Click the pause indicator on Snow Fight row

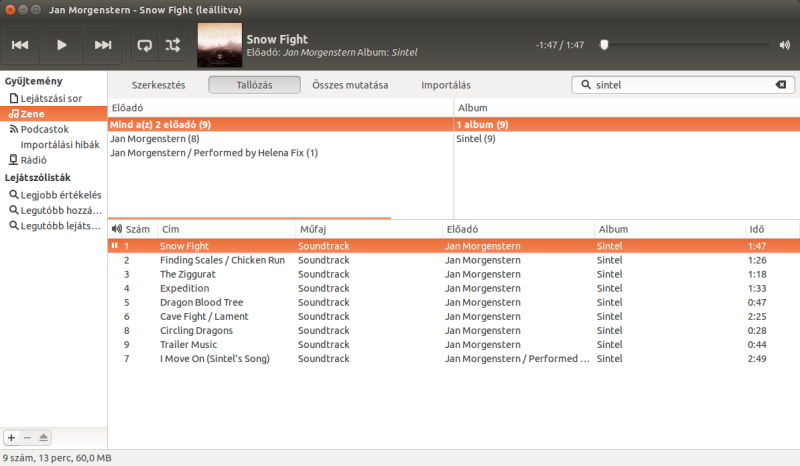[115, 246]
